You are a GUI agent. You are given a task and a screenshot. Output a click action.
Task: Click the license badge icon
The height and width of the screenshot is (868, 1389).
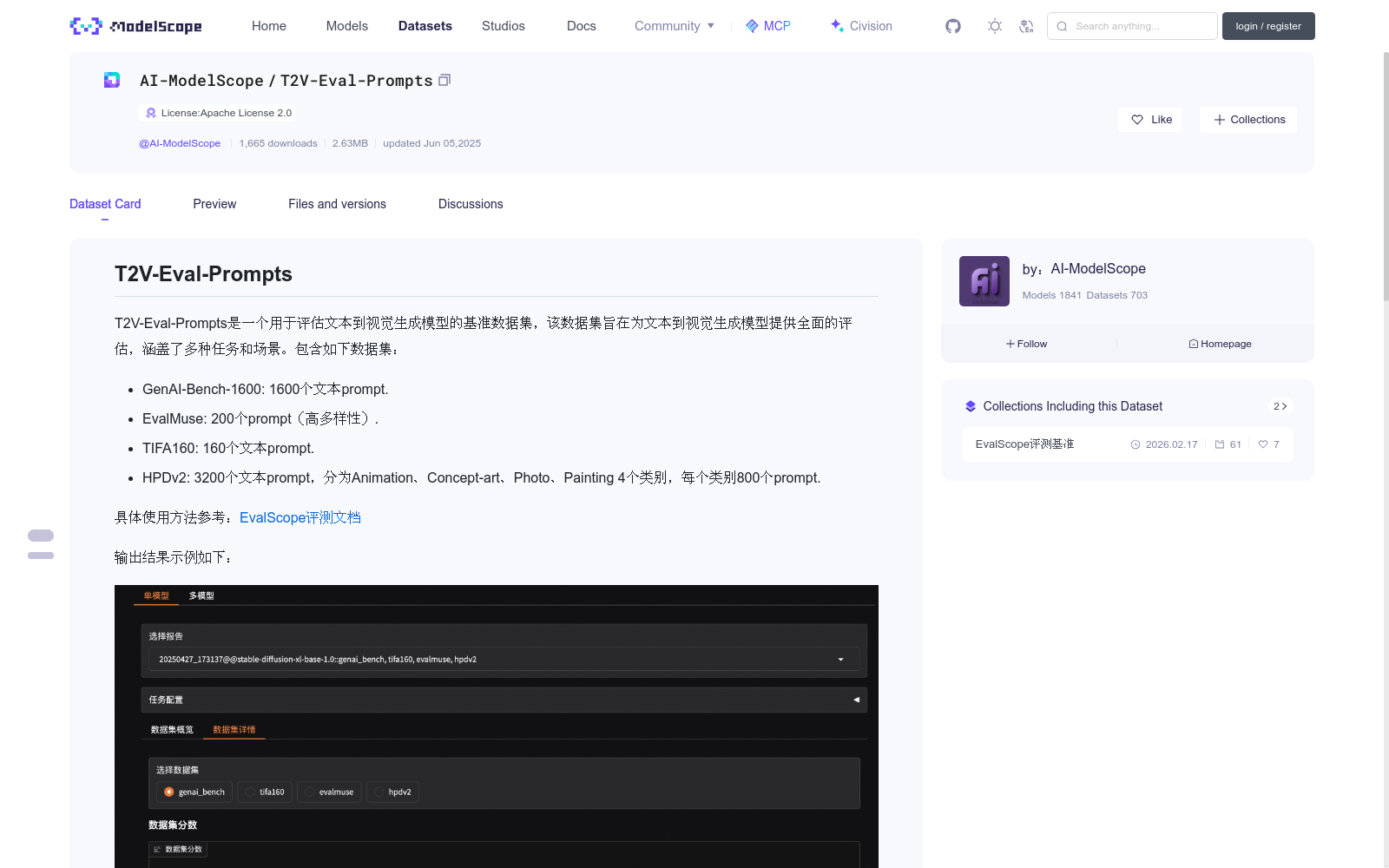(151, 113)
